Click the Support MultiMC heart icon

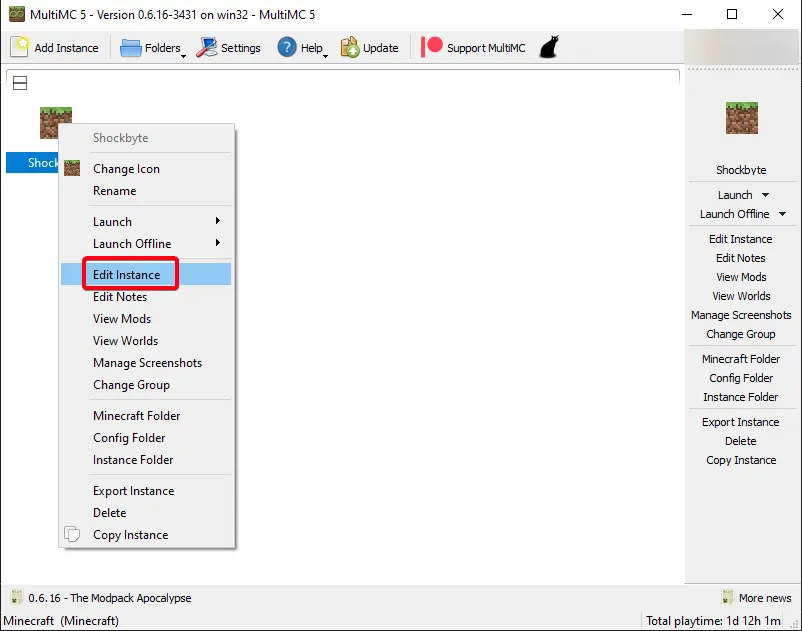point(431,47)
